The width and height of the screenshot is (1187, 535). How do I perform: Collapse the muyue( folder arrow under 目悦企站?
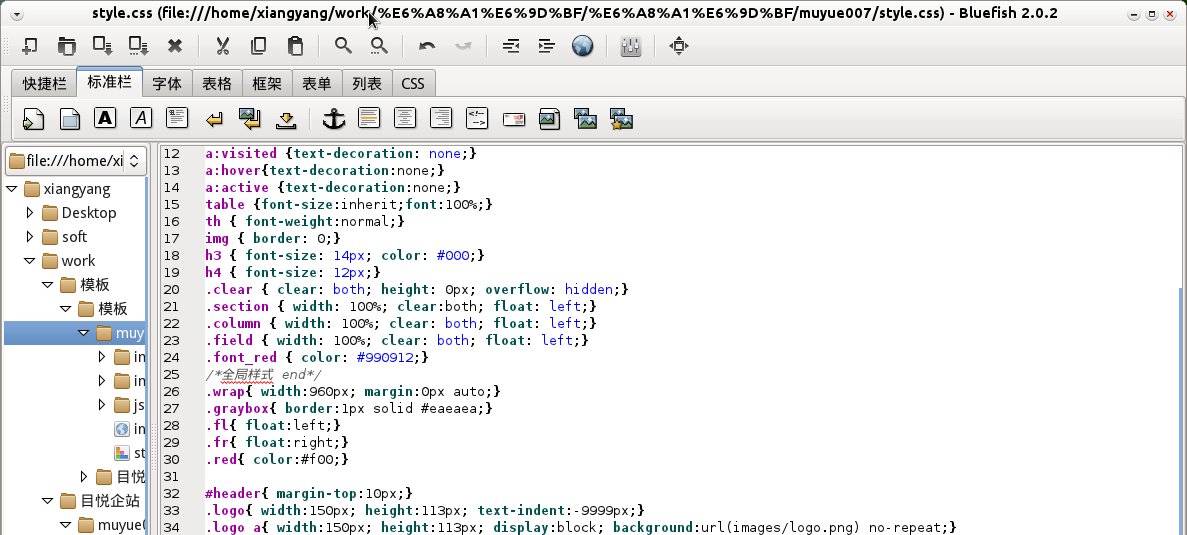tap(66, 524)
